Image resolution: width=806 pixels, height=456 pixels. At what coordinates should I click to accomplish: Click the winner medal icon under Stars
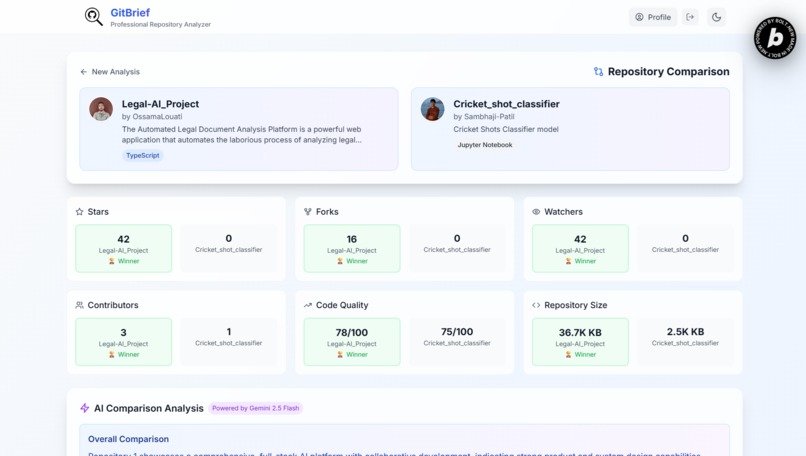point(112,261)
